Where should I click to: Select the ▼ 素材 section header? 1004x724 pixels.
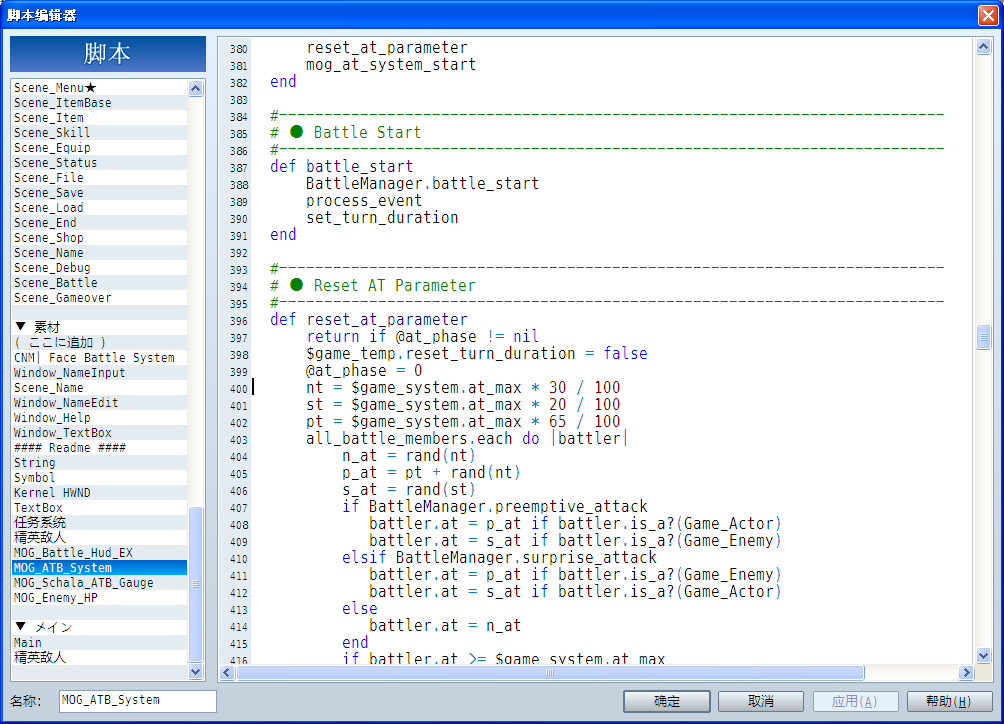click(100, 327)
